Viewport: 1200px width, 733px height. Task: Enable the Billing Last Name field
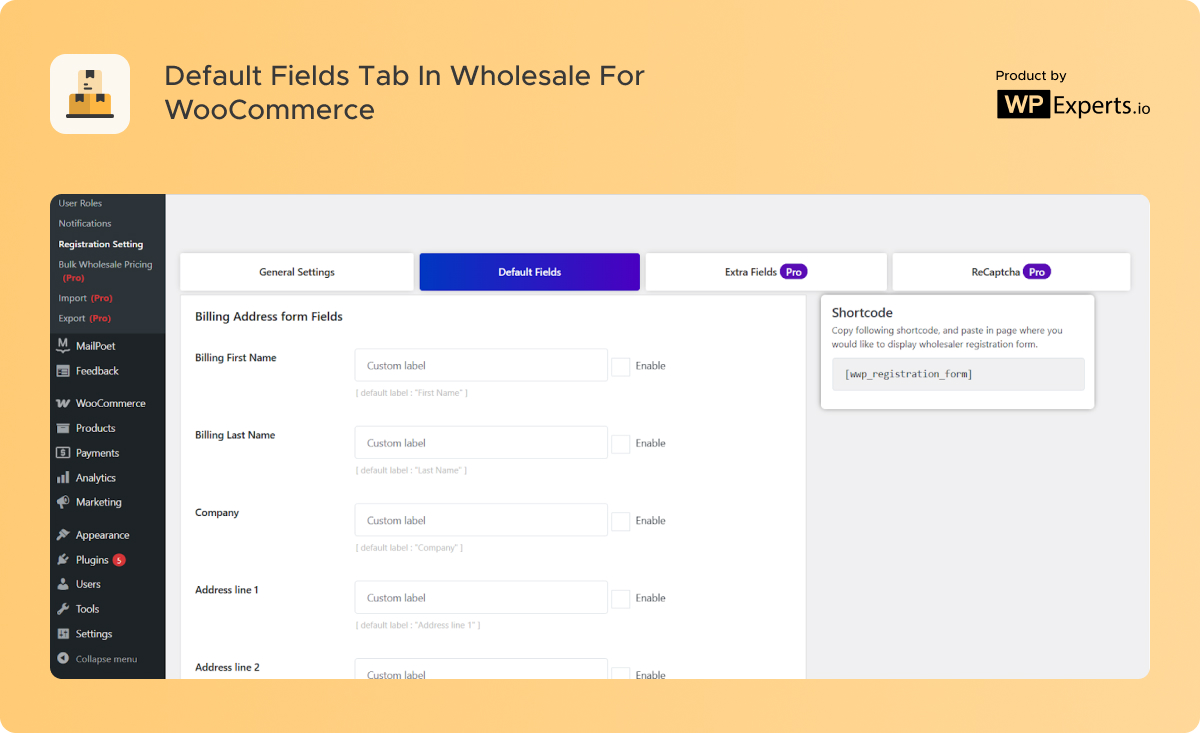[x=621, y=443]
